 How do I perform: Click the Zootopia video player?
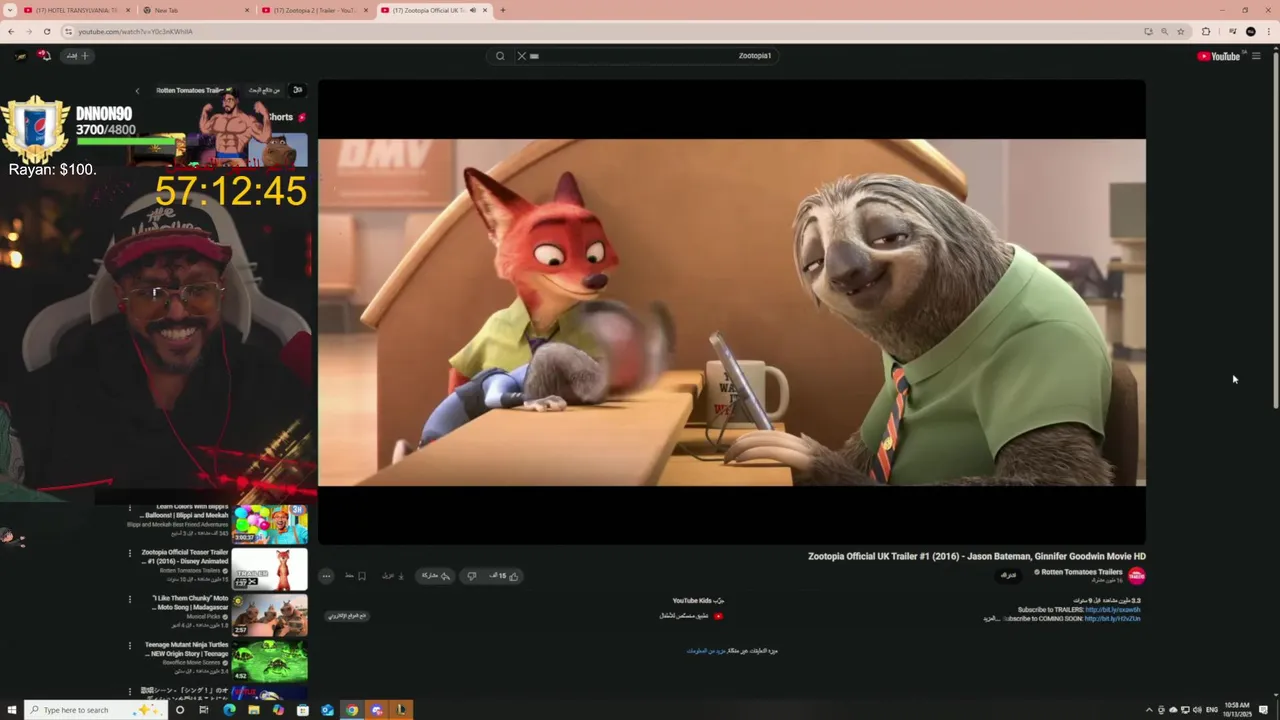tap(732, 312)
